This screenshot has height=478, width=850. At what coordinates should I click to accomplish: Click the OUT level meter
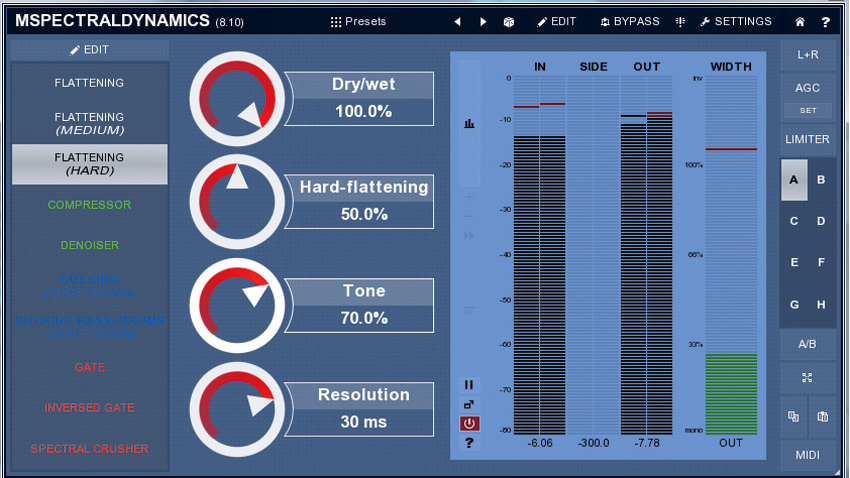[x=647, y=255]
